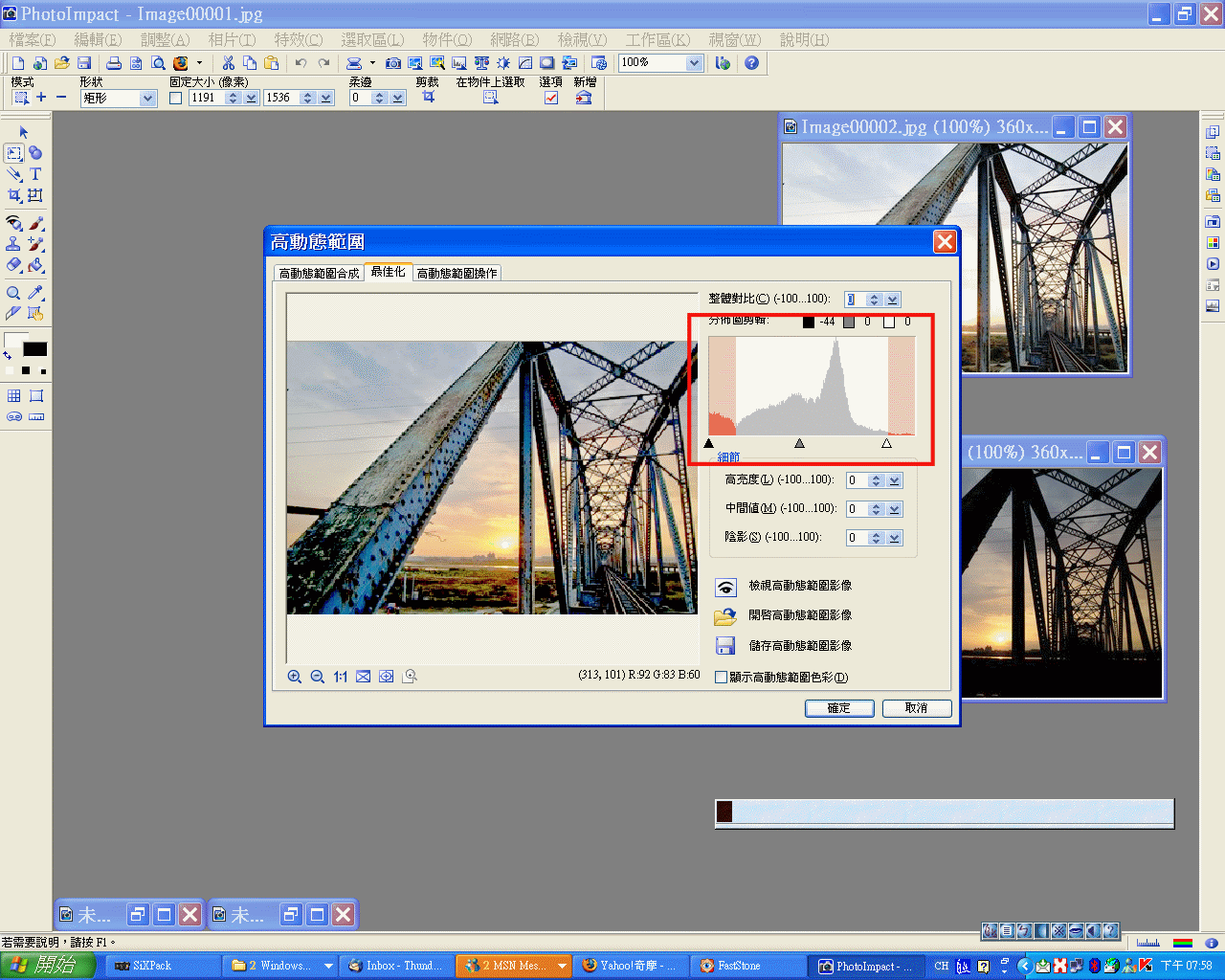Click the camera capture toolbar icon

click(393, 63)
